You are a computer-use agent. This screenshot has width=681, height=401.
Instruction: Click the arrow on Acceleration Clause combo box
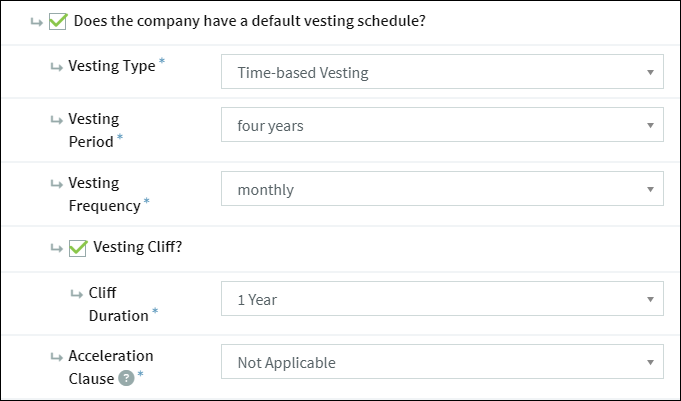[x=650, y=362]
